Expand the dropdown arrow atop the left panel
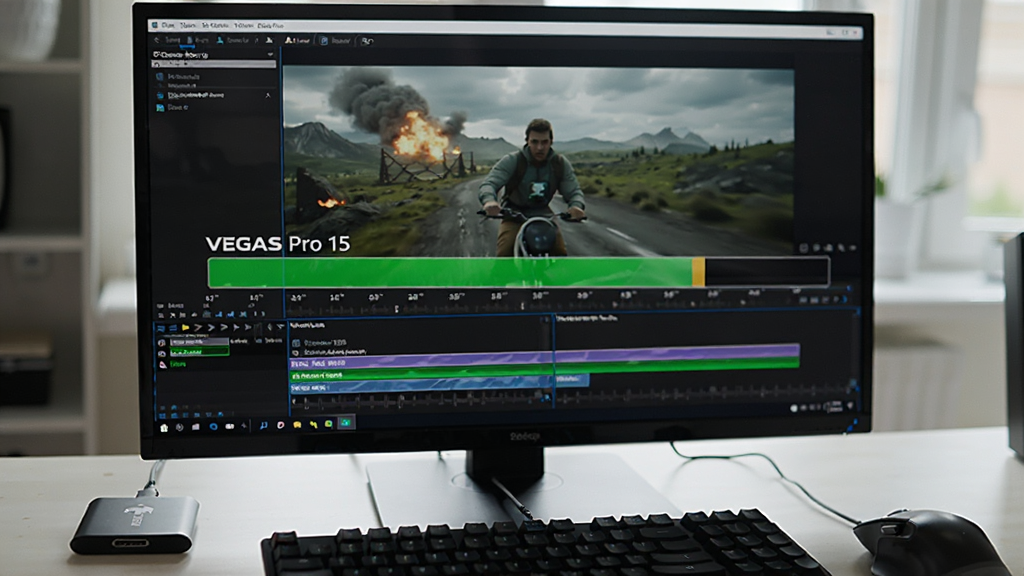The height and width of the screenshot is (576, 1024). pyautogui.click(x=270, y=55)
